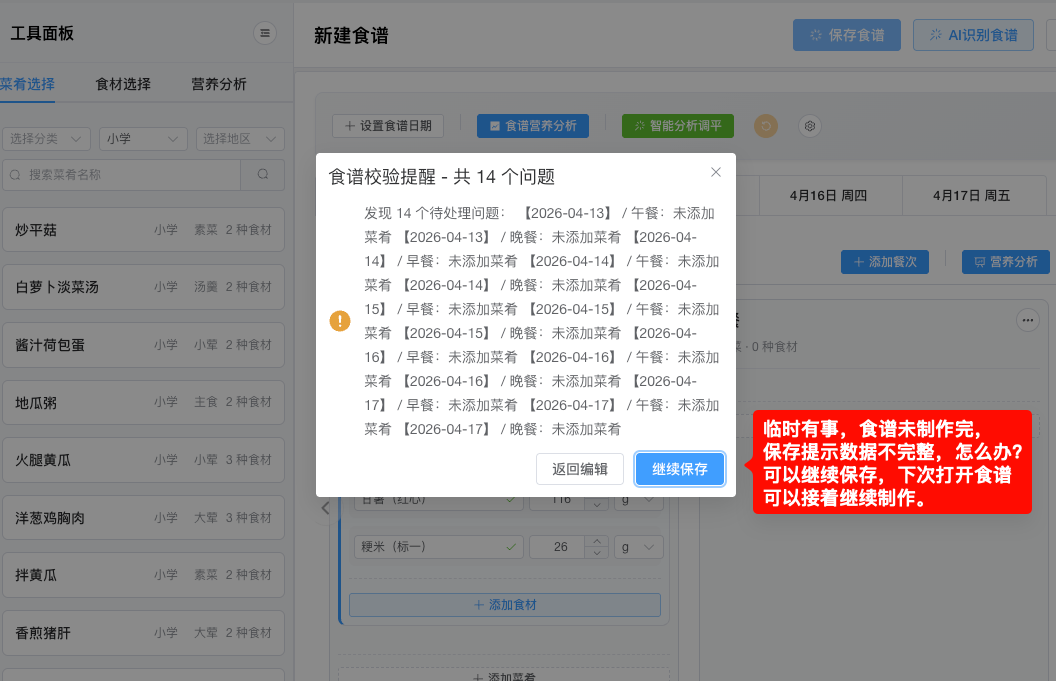The image size is (1056, 681).
Task: Switch to the 营养分析 tab
Action: click(219, 84)
